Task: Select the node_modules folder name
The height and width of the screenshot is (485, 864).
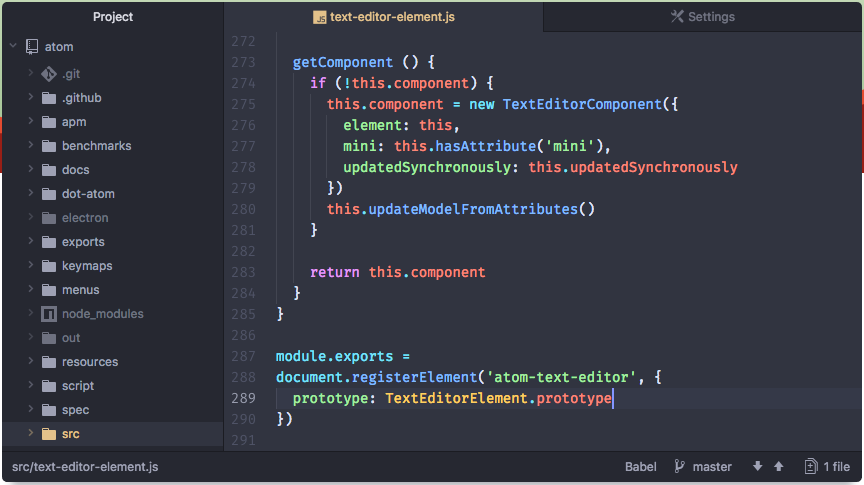Action: (102, 314)
